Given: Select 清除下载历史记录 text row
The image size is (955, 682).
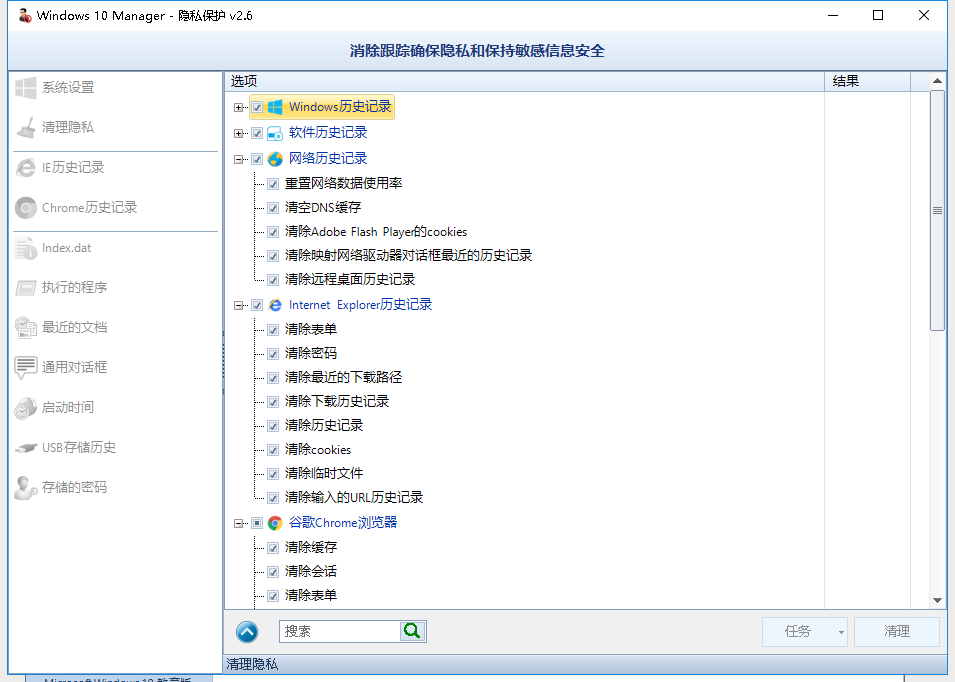Looking at the screenshot, I should point(336,401).
